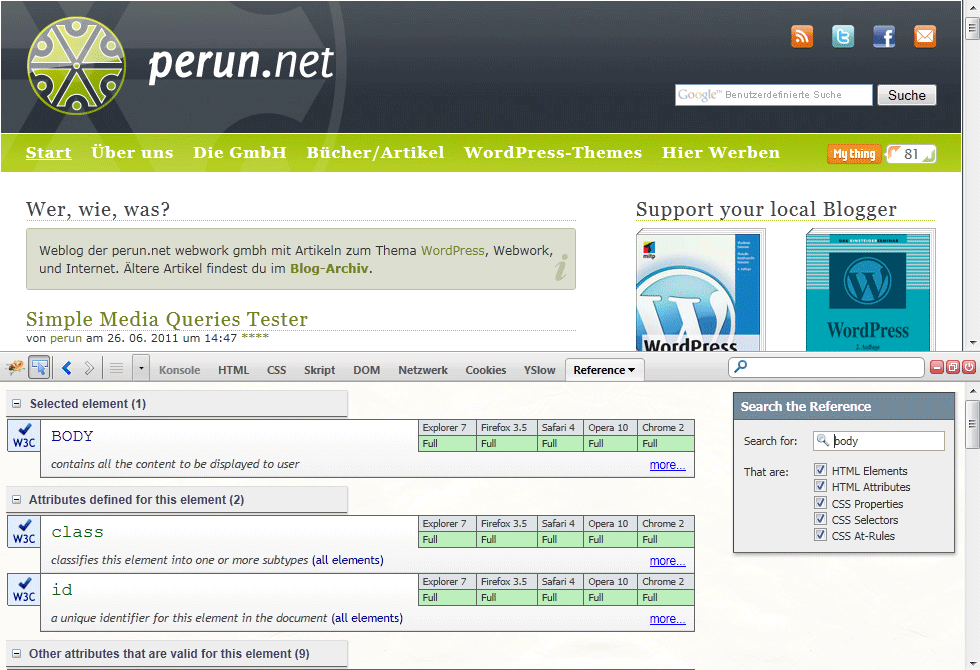Toggle HTML Elements checkbox
This screenshot has height=670, width=980.
[x=821, y=469]
